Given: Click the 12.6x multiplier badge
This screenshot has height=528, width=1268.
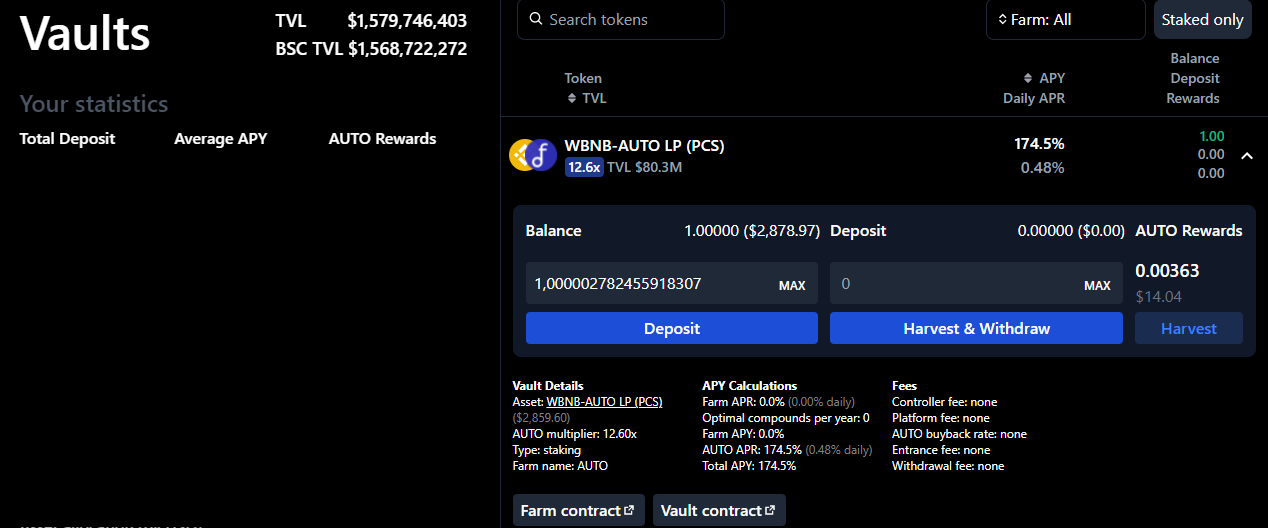Looking at the screenshot, I should pyautogui.click(x=583, y=167).
